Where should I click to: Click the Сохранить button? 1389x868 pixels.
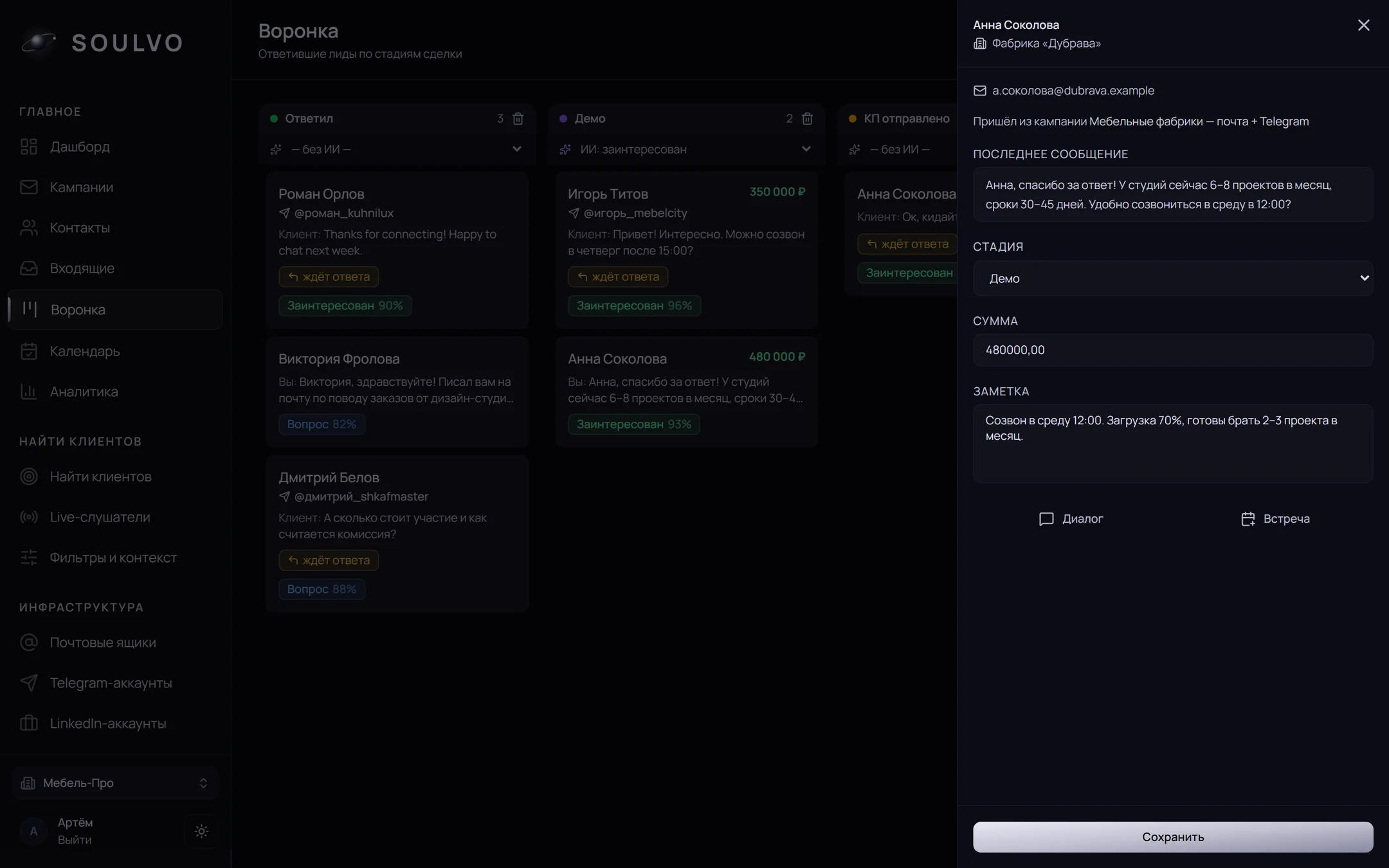(1173, 836)
